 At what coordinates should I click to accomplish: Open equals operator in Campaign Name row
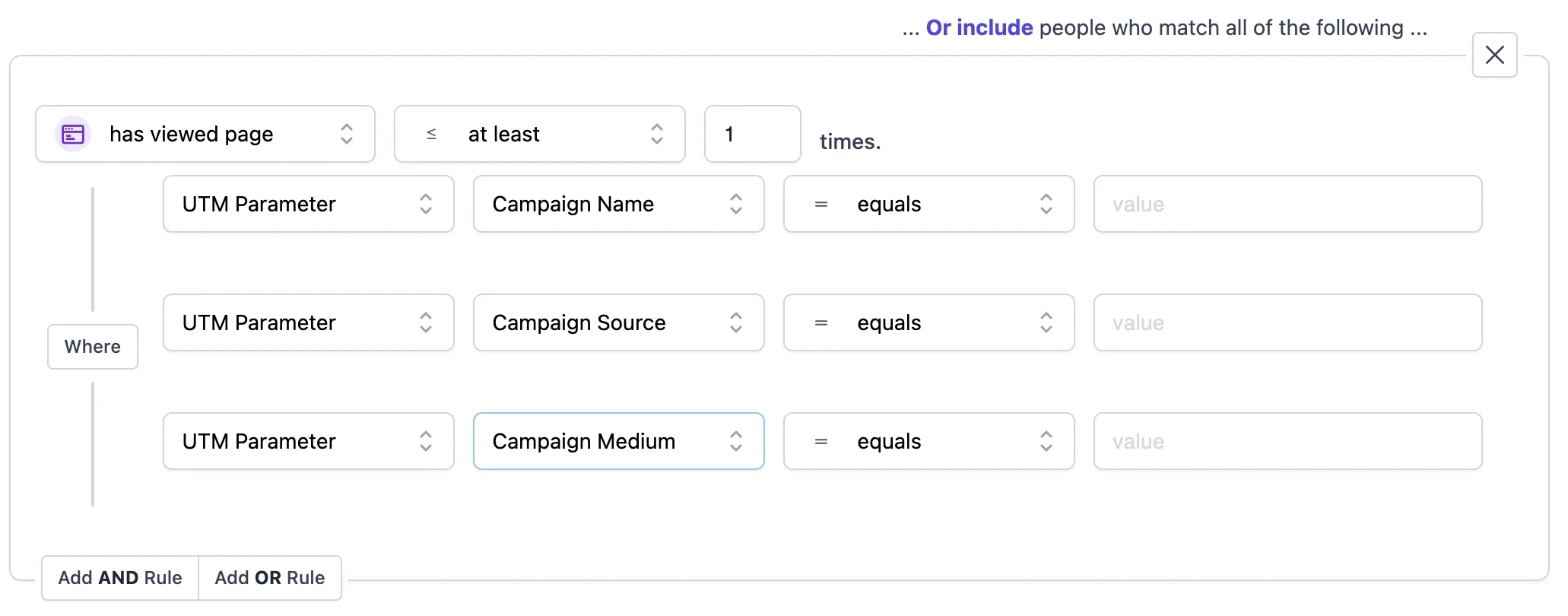pyautogui.click(x=928, y=205)
